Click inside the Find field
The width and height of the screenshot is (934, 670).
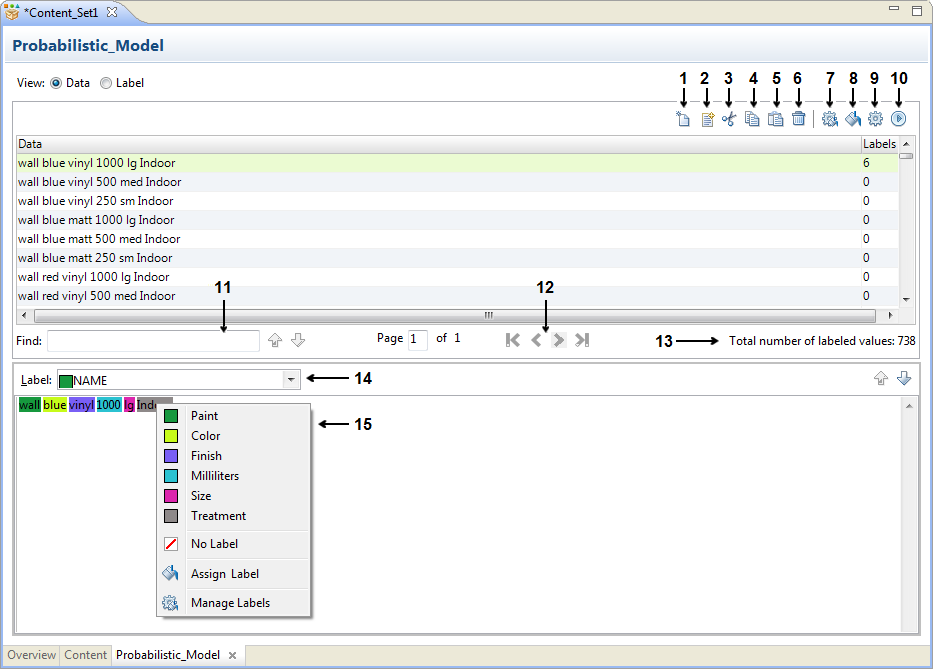point(150,340)
